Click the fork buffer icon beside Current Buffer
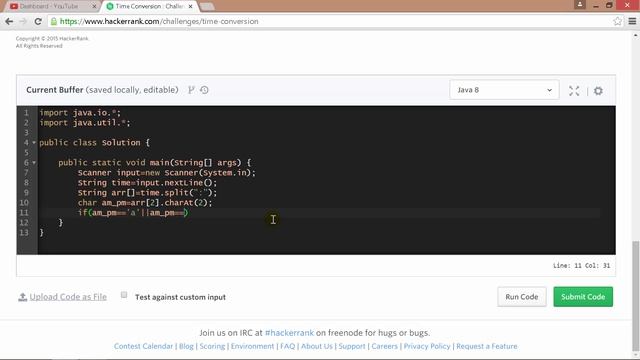640x360 pixels. coord(191,90)
